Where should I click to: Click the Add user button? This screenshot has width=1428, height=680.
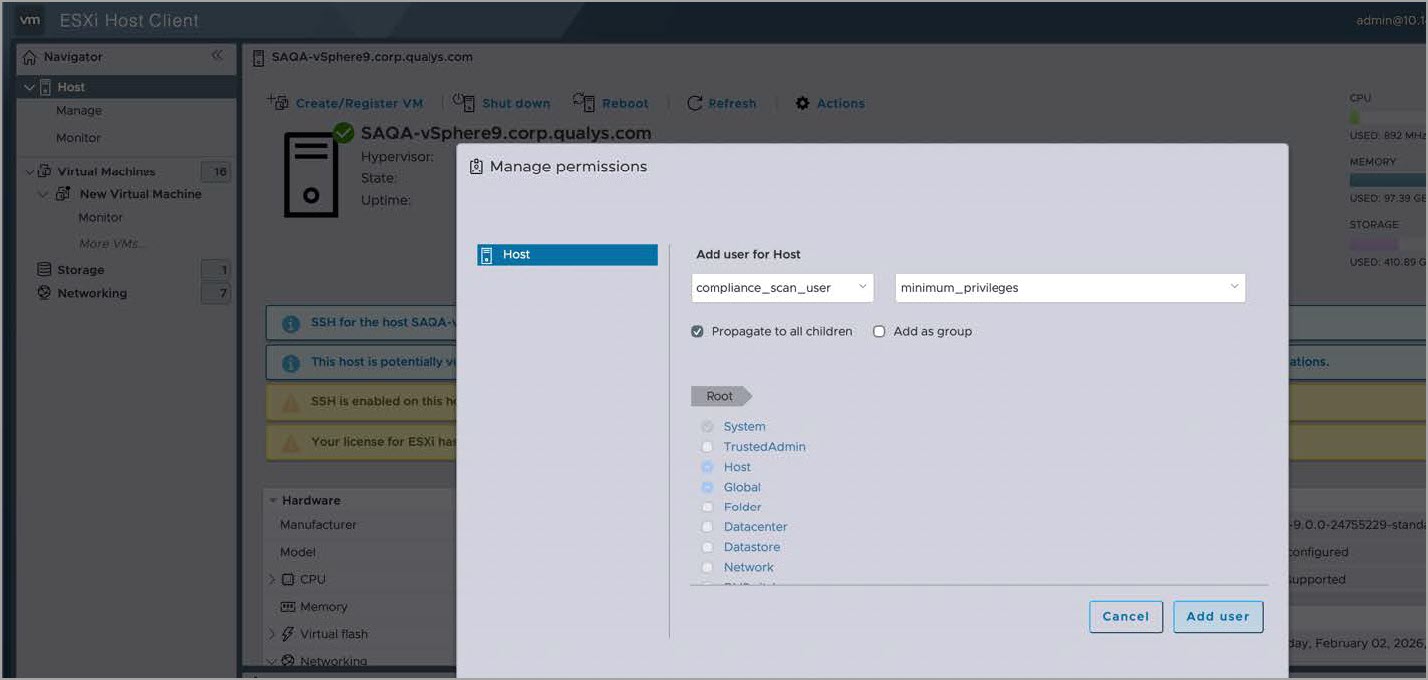(x=1217, y=616)
